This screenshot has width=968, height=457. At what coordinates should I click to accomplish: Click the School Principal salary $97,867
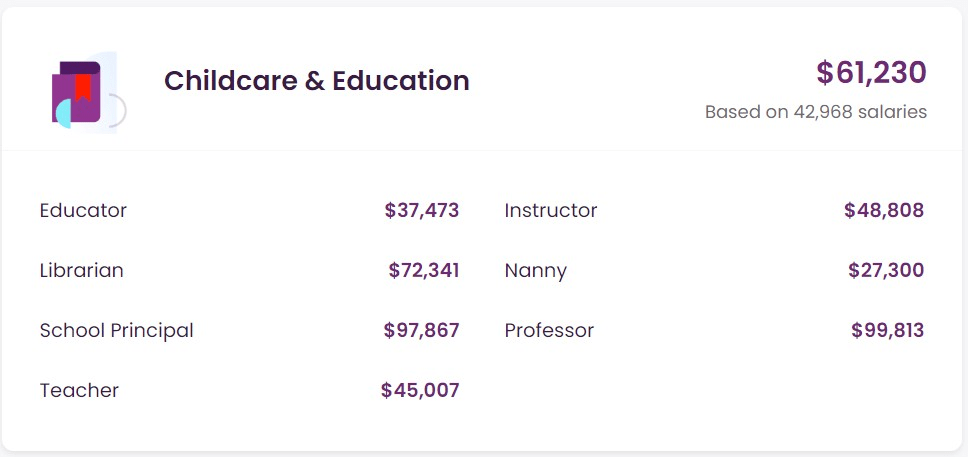tap(421, 331)
